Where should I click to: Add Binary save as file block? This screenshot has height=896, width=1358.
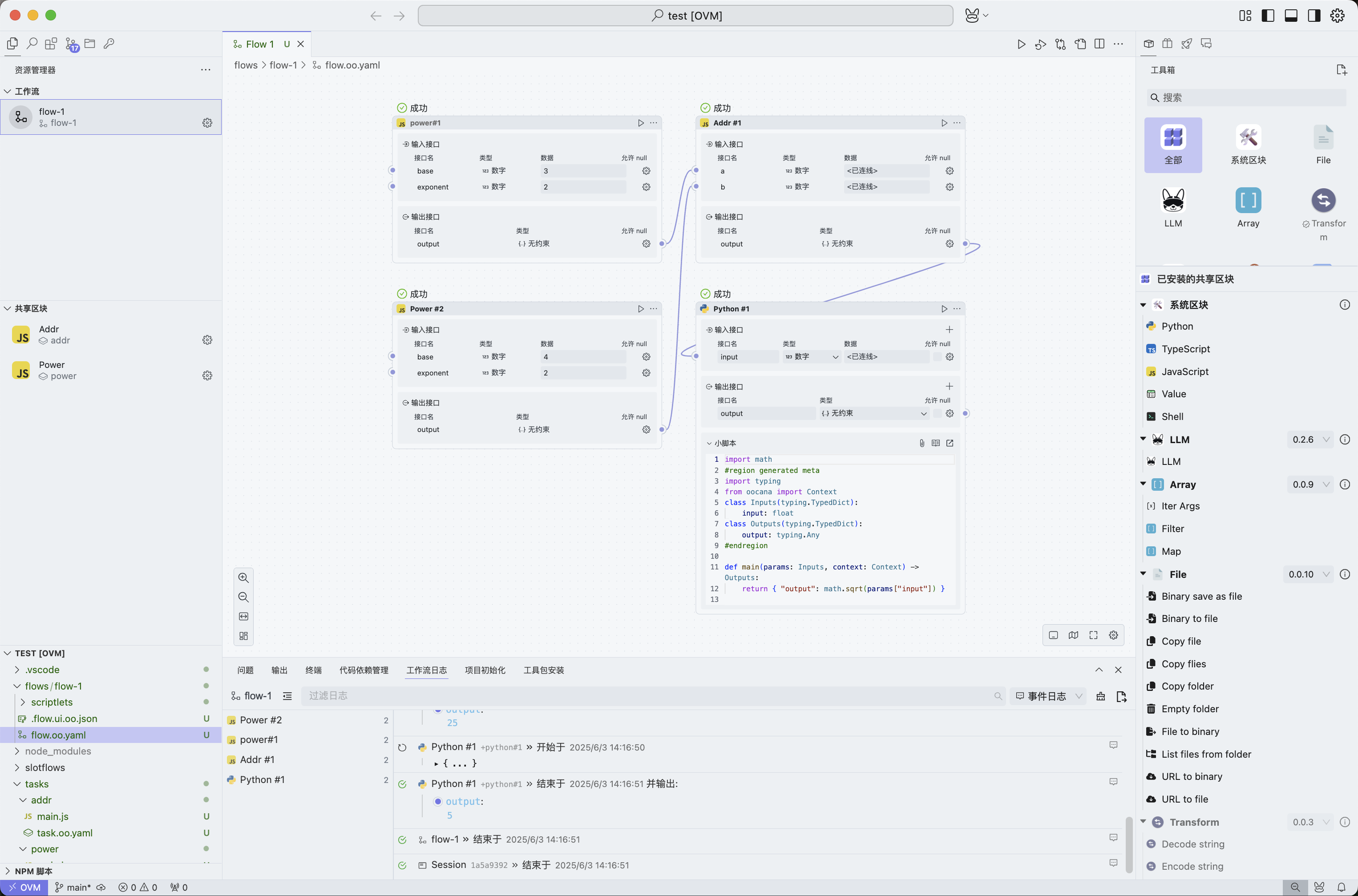coord(1201,596)
